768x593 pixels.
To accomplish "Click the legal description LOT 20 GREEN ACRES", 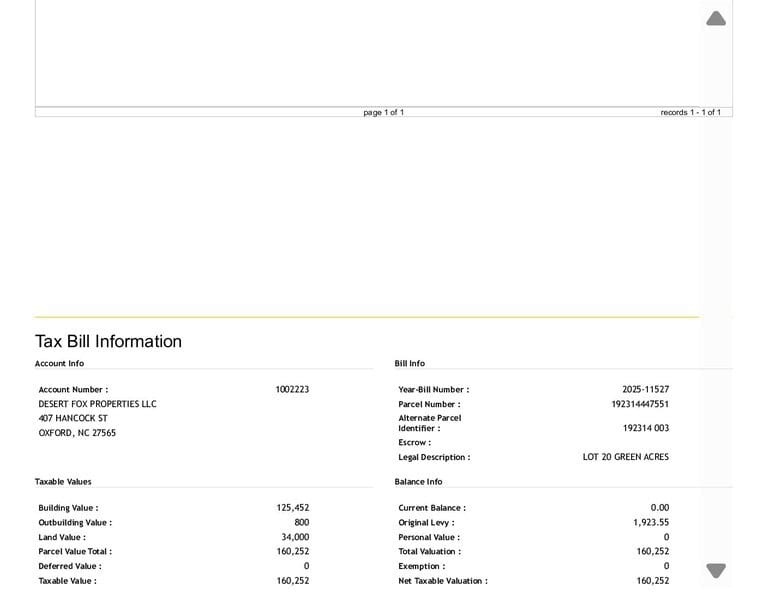I will pyautogui.click(x=626, y=457).
